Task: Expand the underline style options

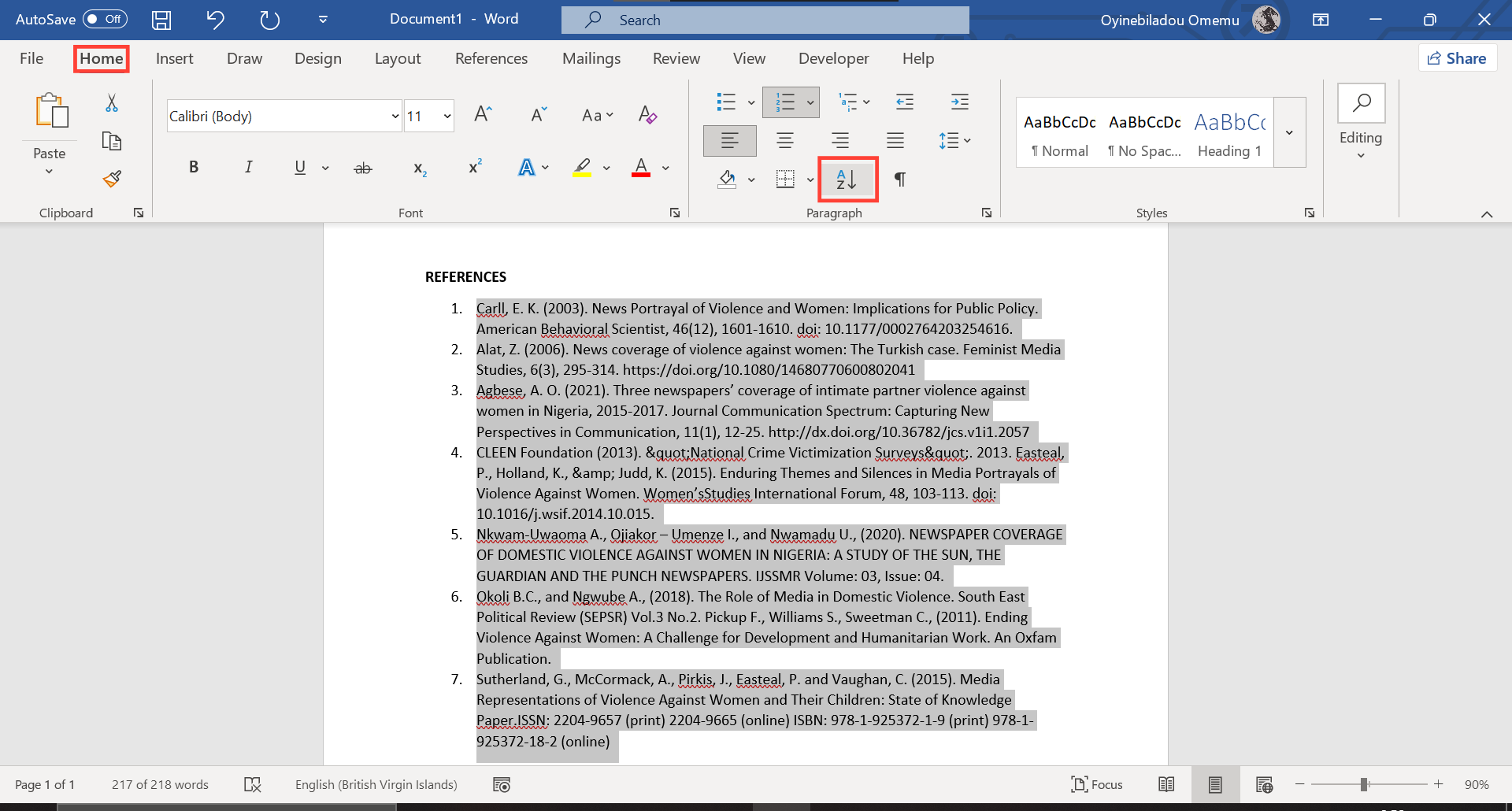Action: coord(324,167)
